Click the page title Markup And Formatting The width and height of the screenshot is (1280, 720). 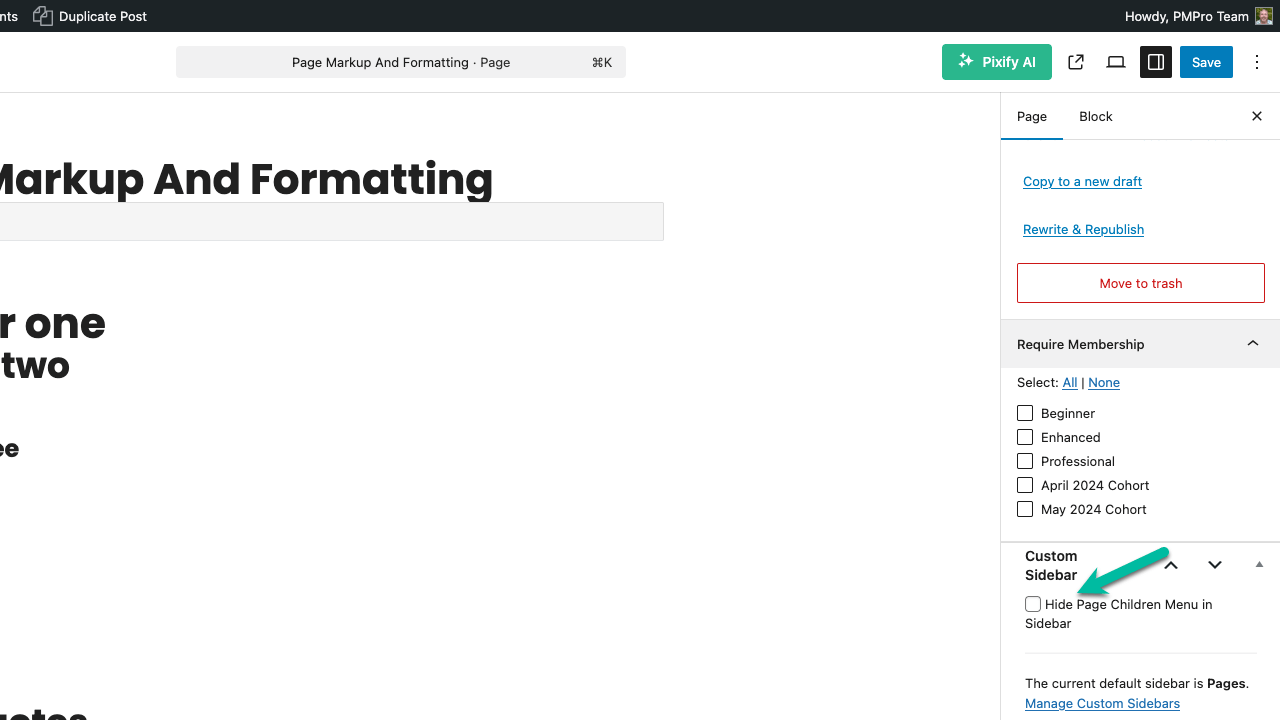(x=246, y=179)
